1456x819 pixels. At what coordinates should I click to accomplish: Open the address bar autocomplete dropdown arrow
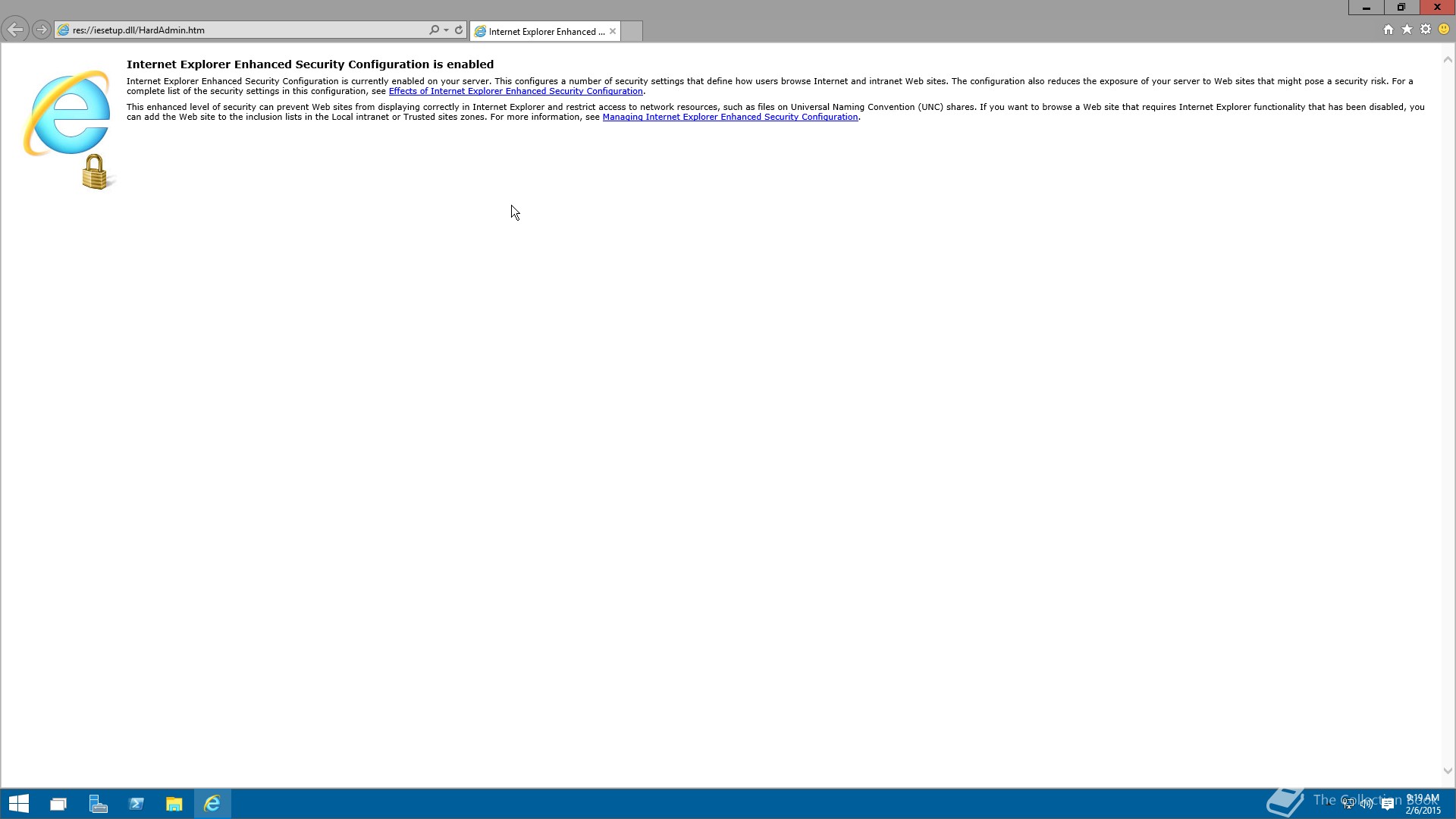(x=446, y=30)
